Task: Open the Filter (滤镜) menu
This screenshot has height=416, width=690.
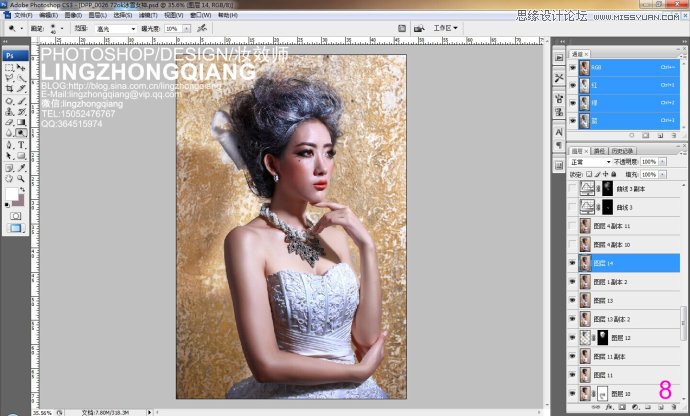Action: (x=148, y=15)
